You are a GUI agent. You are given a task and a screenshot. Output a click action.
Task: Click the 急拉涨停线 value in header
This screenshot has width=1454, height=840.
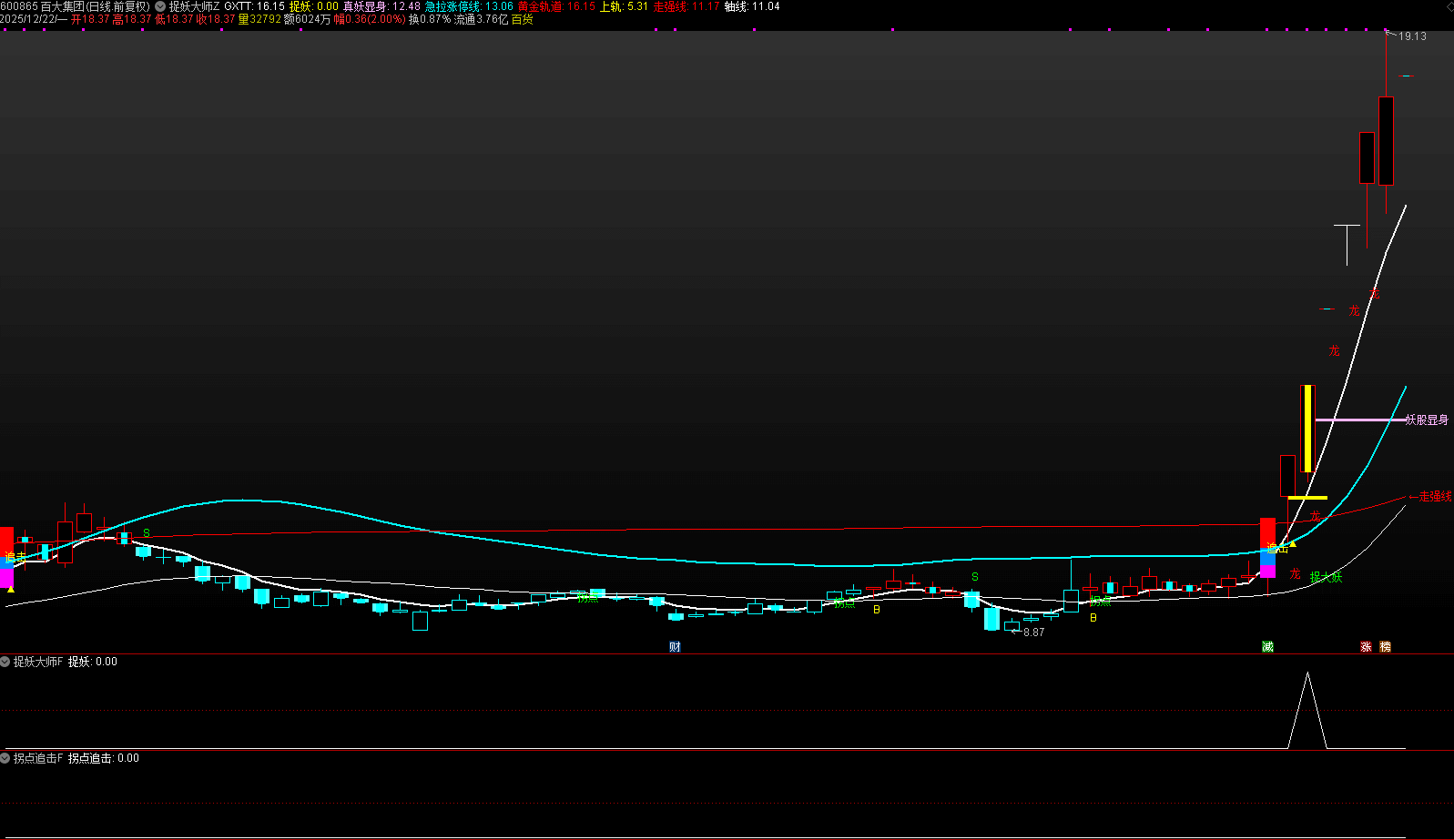499,6
